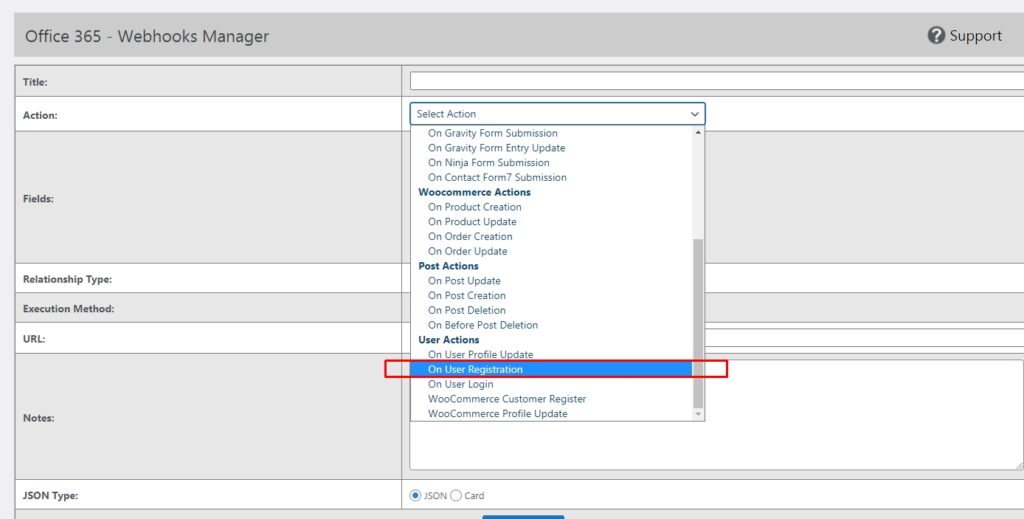Screen dimensions: 1024x519
Task: Focus the Title input field
Action: (x=716, y=81)
